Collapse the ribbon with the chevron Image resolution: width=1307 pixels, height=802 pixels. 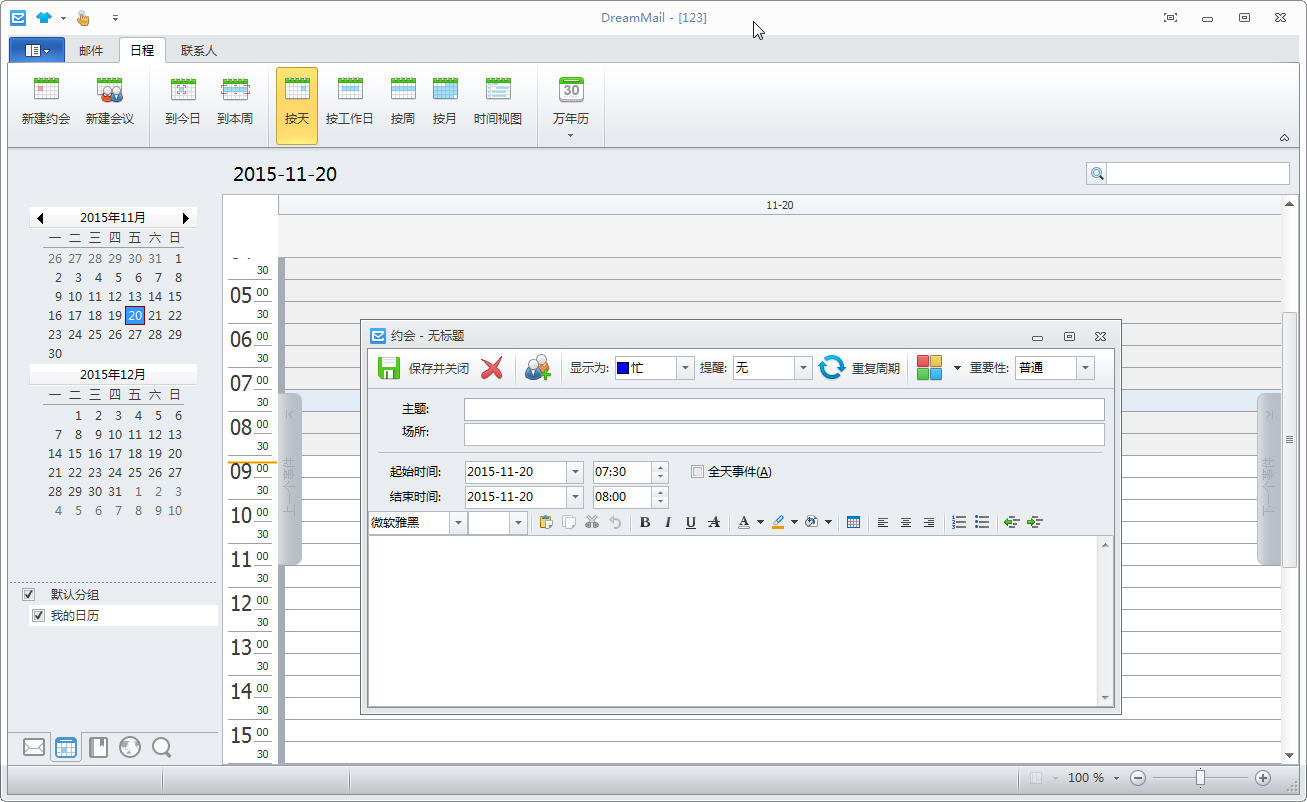(x=1285, y=138)
